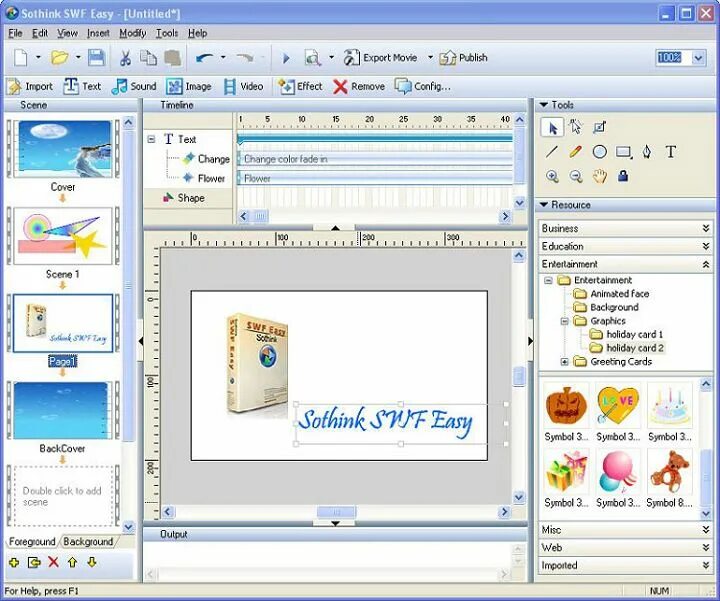Switch to the Foreground tab
This screenshot has height=601, width=720.
click(32, 542)
